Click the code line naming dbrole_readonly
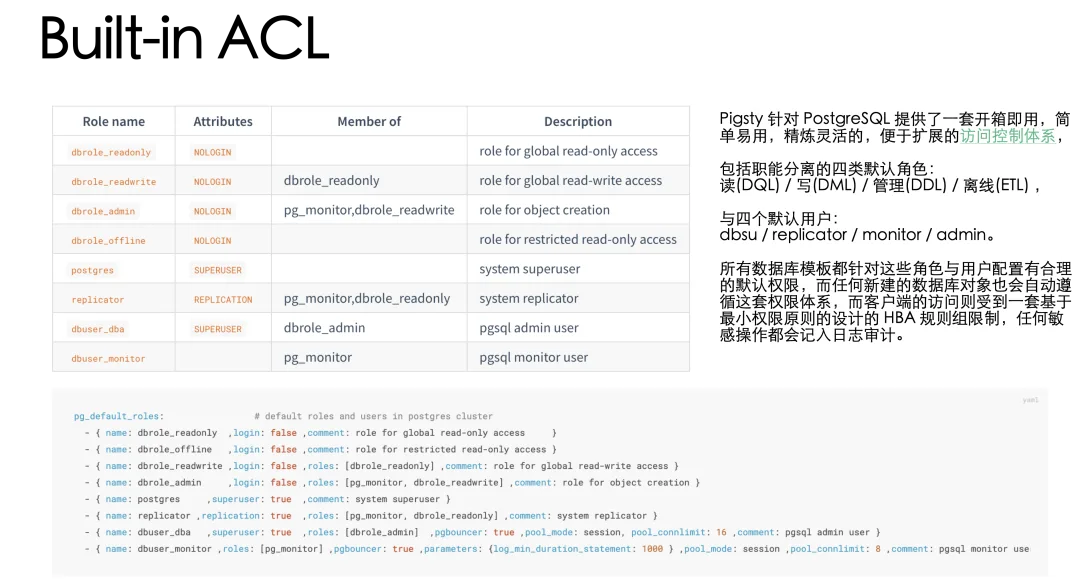This screenshot has width=1080, height=585. pos(320,433)
